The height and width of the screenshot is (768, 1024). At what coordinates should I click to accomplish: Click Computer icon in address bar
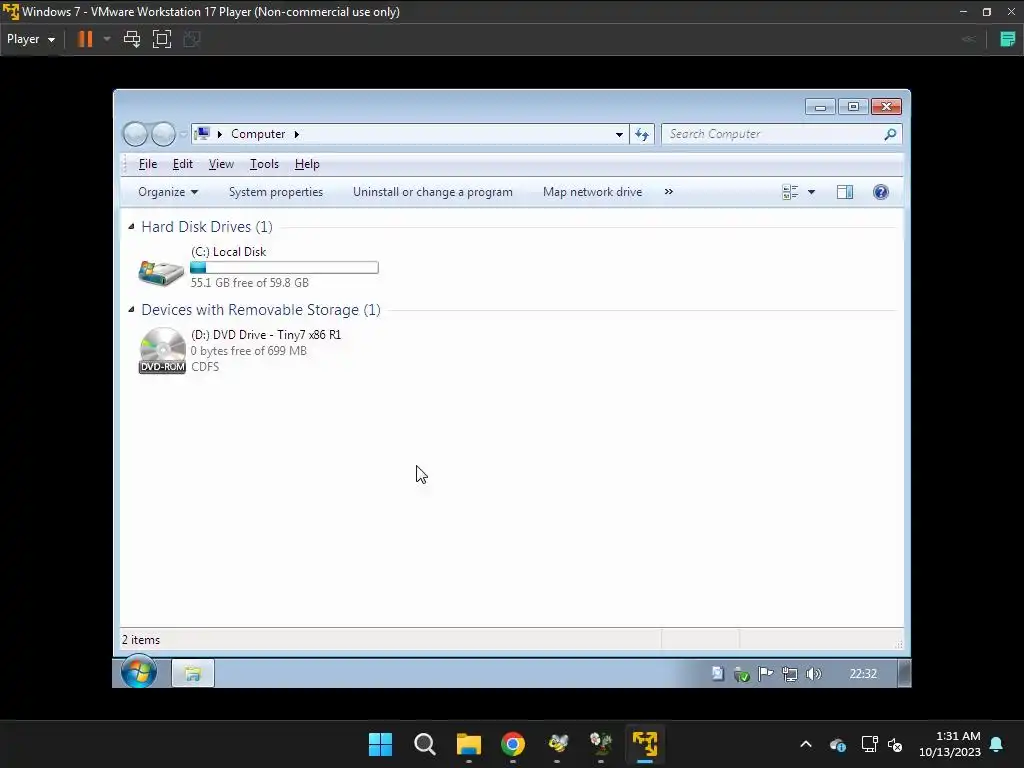[x=202, y=134]
